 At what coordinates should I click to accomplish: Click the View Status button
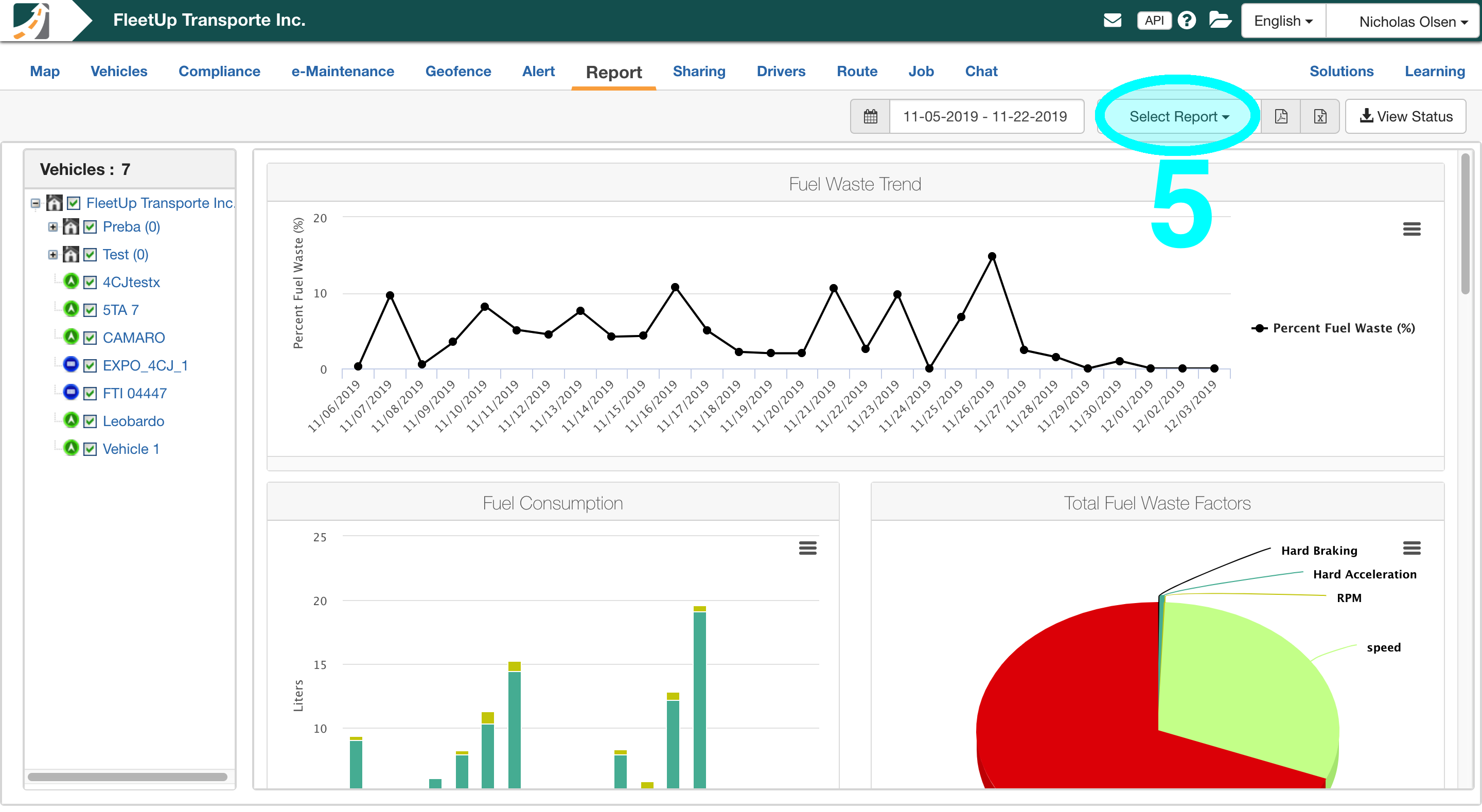tap(1405, 116)
